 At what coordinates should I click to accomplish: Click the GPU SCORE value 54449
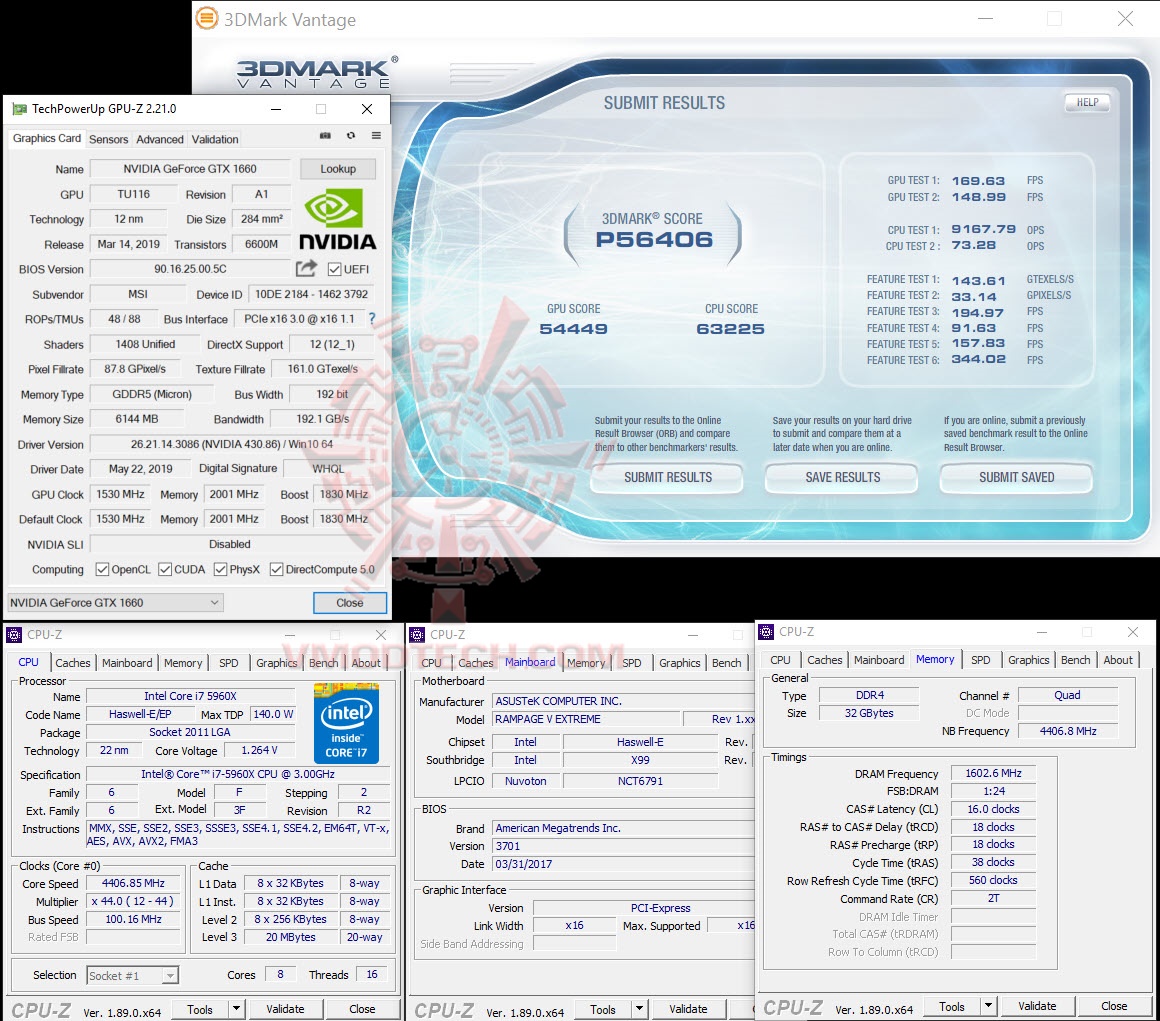pyautogui.click(x=573, y=328)
